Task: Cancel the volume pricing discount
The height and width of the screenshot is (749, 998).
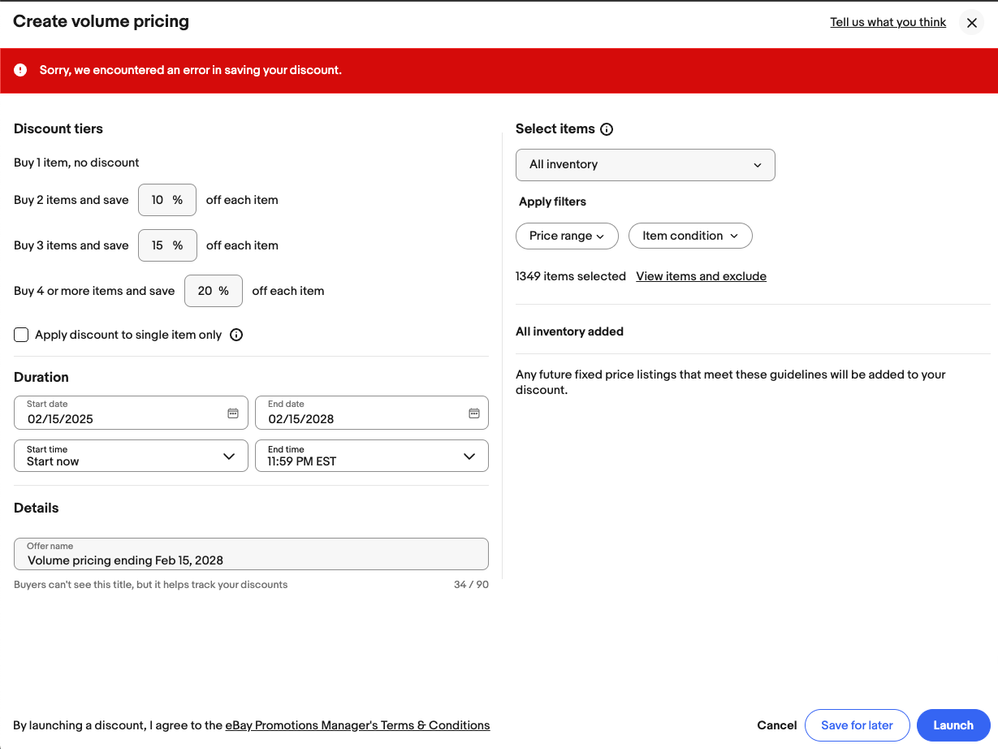Action: (x=777, y=725)
